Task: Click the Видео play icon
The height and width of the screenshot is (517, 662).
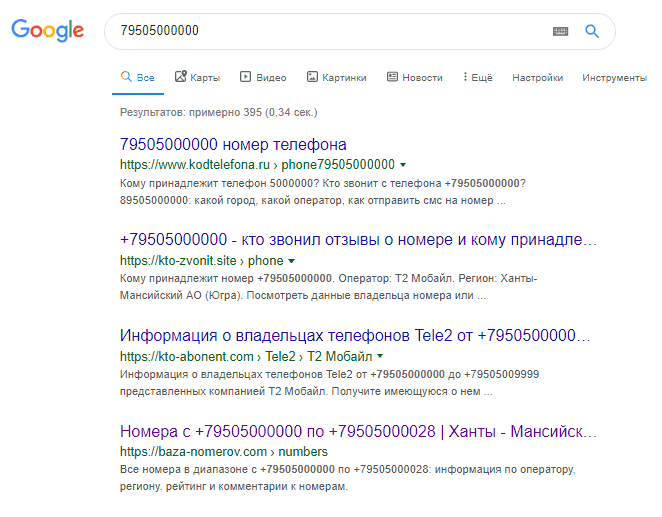Action: pos(245,76)
